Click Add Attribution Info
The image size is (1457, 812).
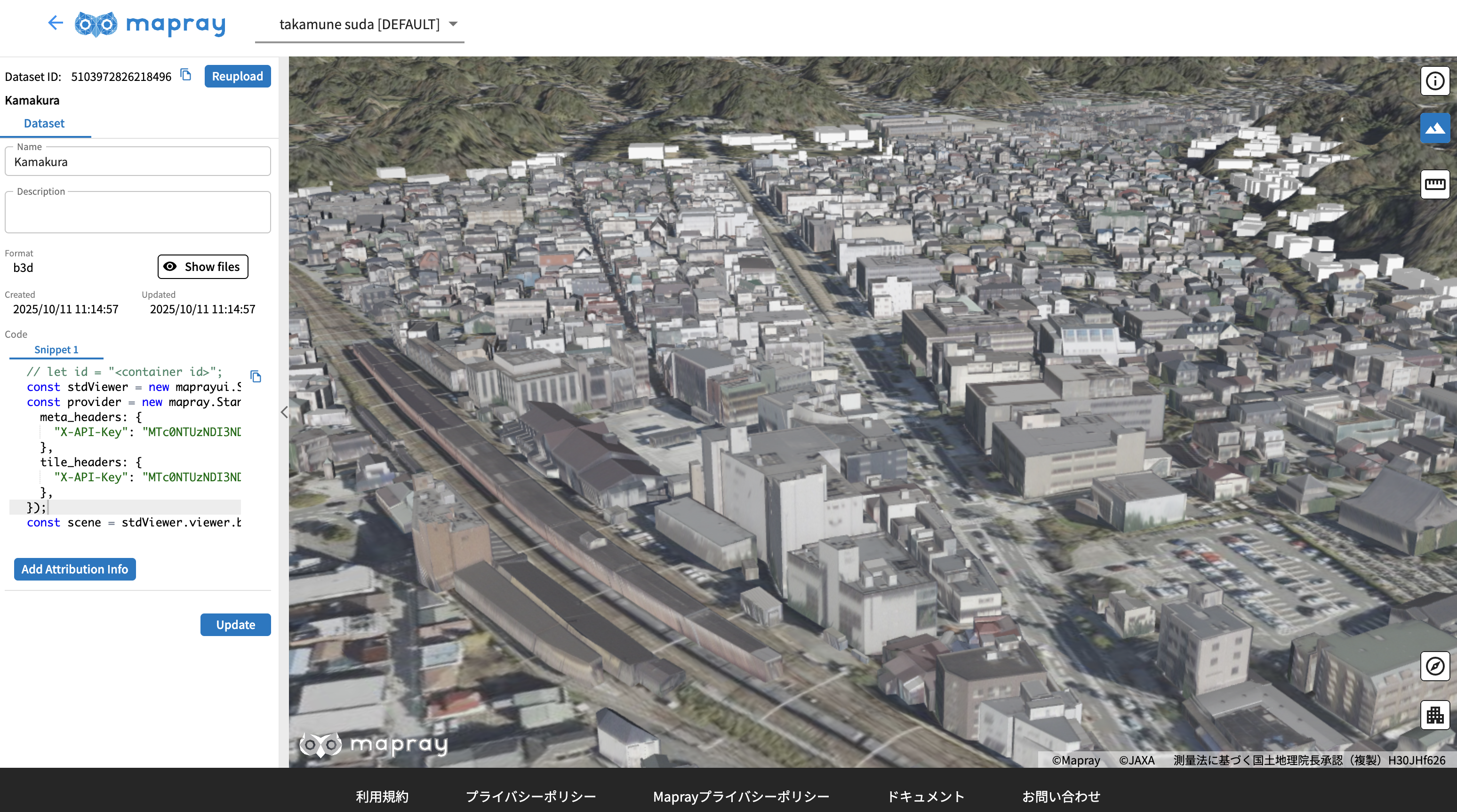click(x=75, y=569)
